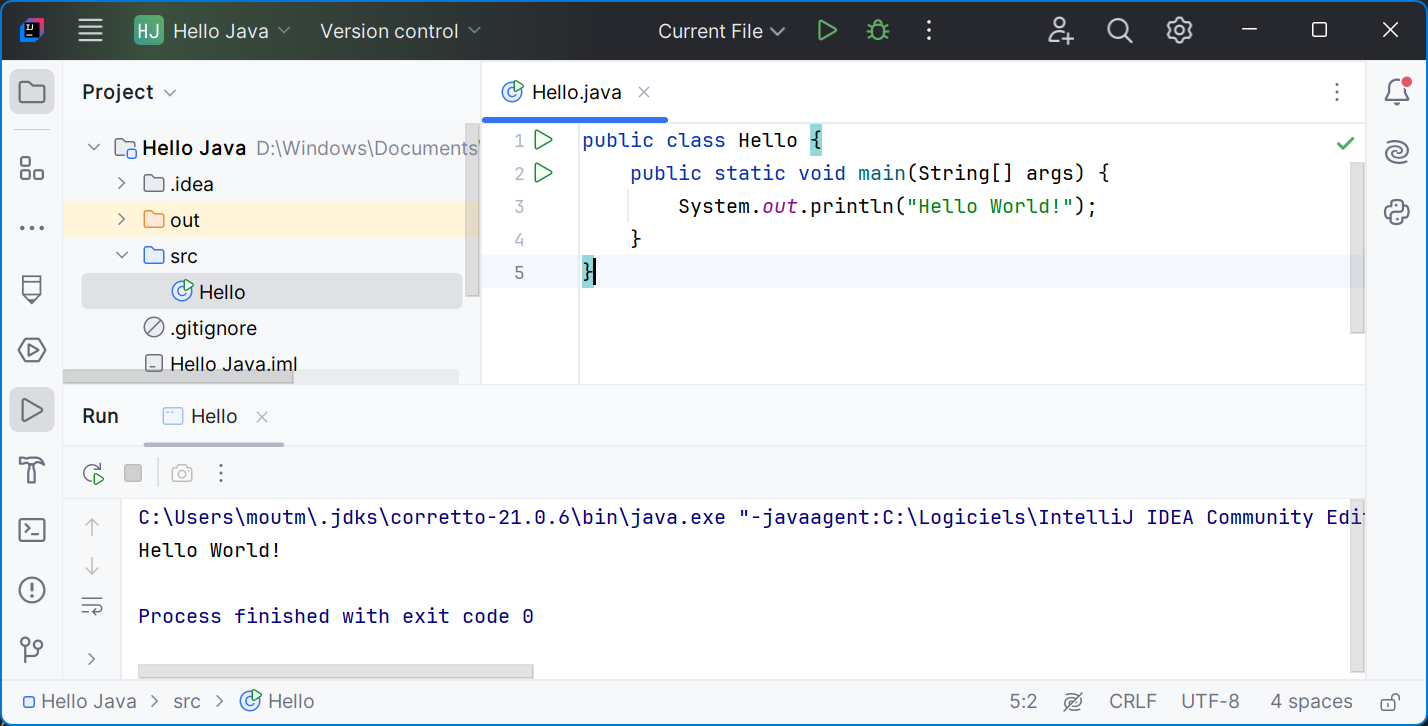Collapse the src folder in project tree
The image size is (1428, 726).
point(122,256)
